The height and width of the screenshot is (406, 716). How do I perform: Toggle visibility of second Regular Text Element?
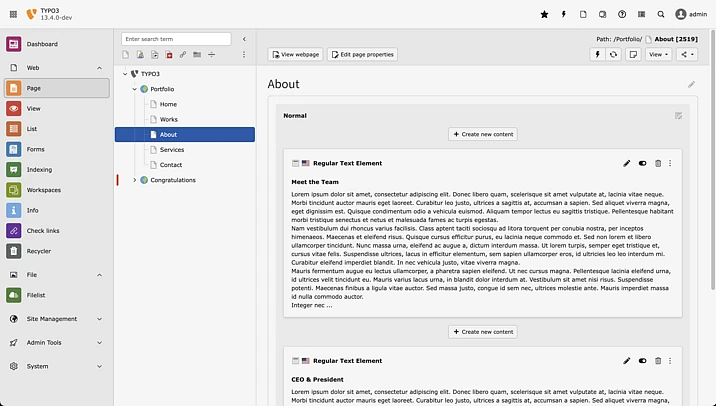642,360
